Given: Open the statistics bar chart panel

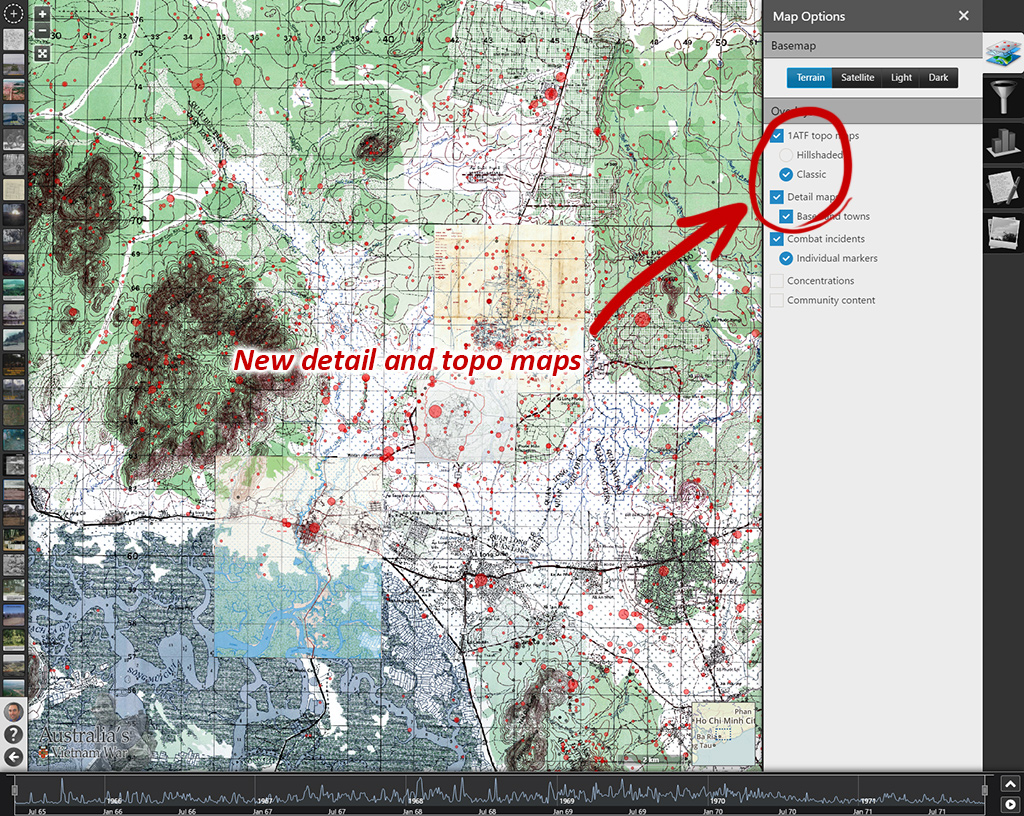Looking at the screenshot, I should [x=1003, y=143].
